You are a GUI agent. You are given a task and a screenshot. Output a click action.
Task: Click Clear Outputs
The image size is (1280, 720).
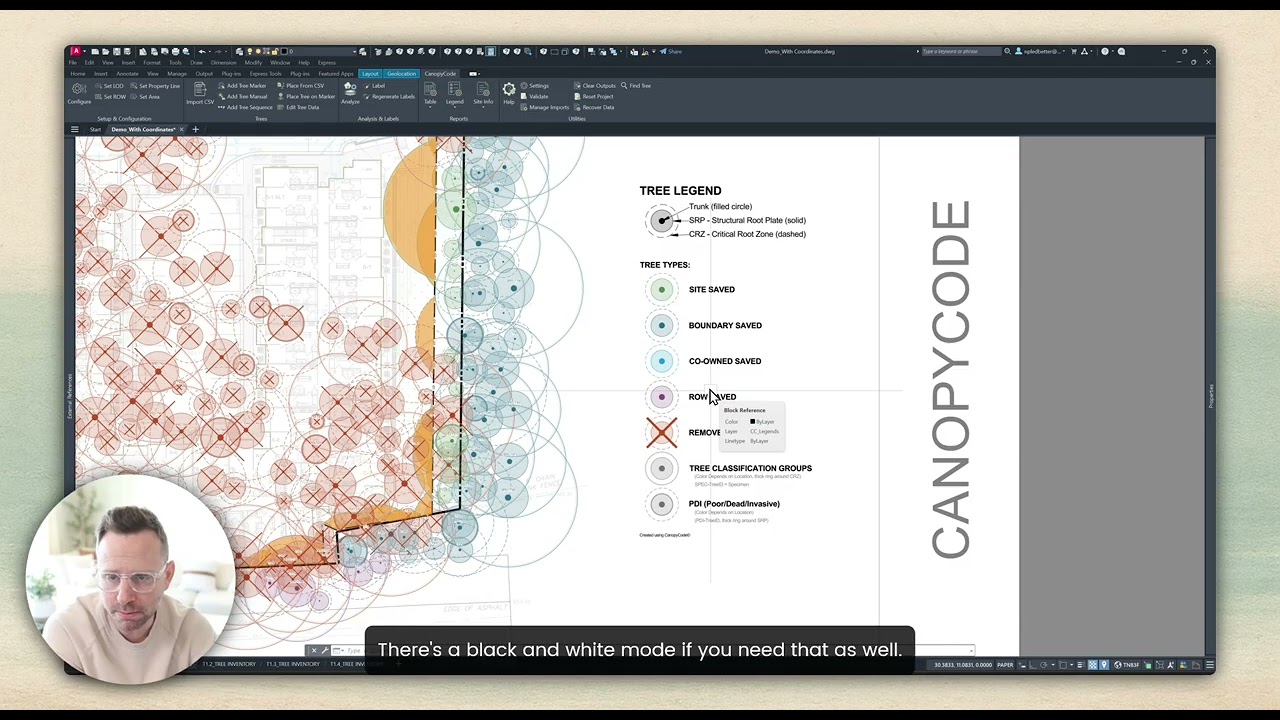coord(595,86)
